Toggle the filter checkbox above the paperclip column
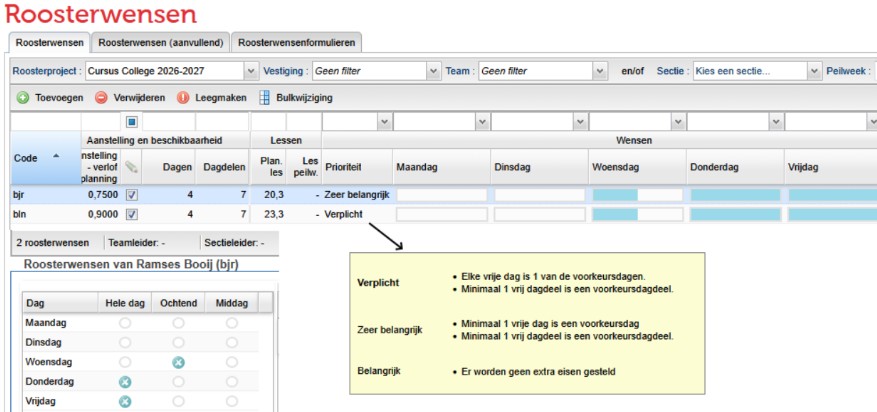877x412 pixels. (132, 122)
